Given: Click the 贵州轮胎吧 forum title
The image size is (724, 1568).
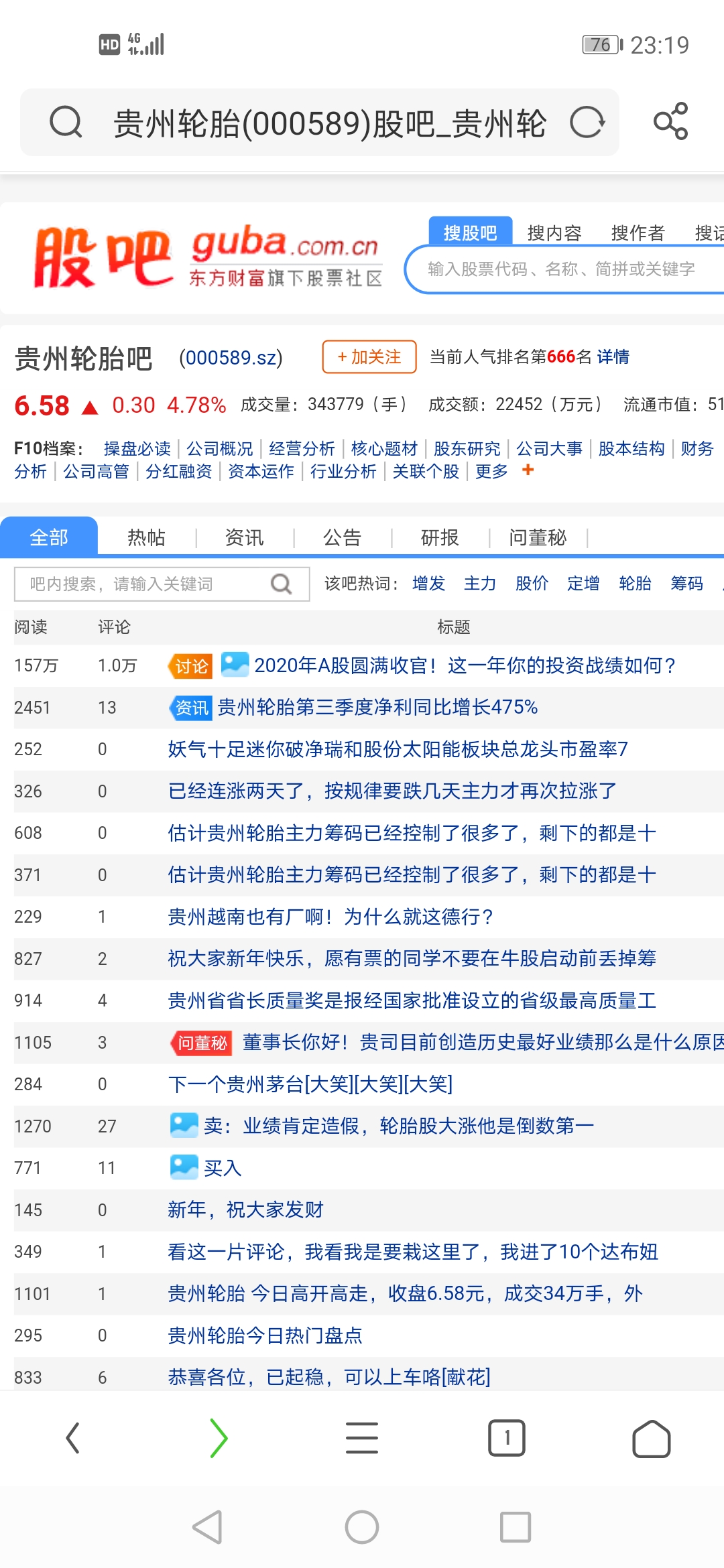Looking at the screenshot, I should (x=84, y=358).
